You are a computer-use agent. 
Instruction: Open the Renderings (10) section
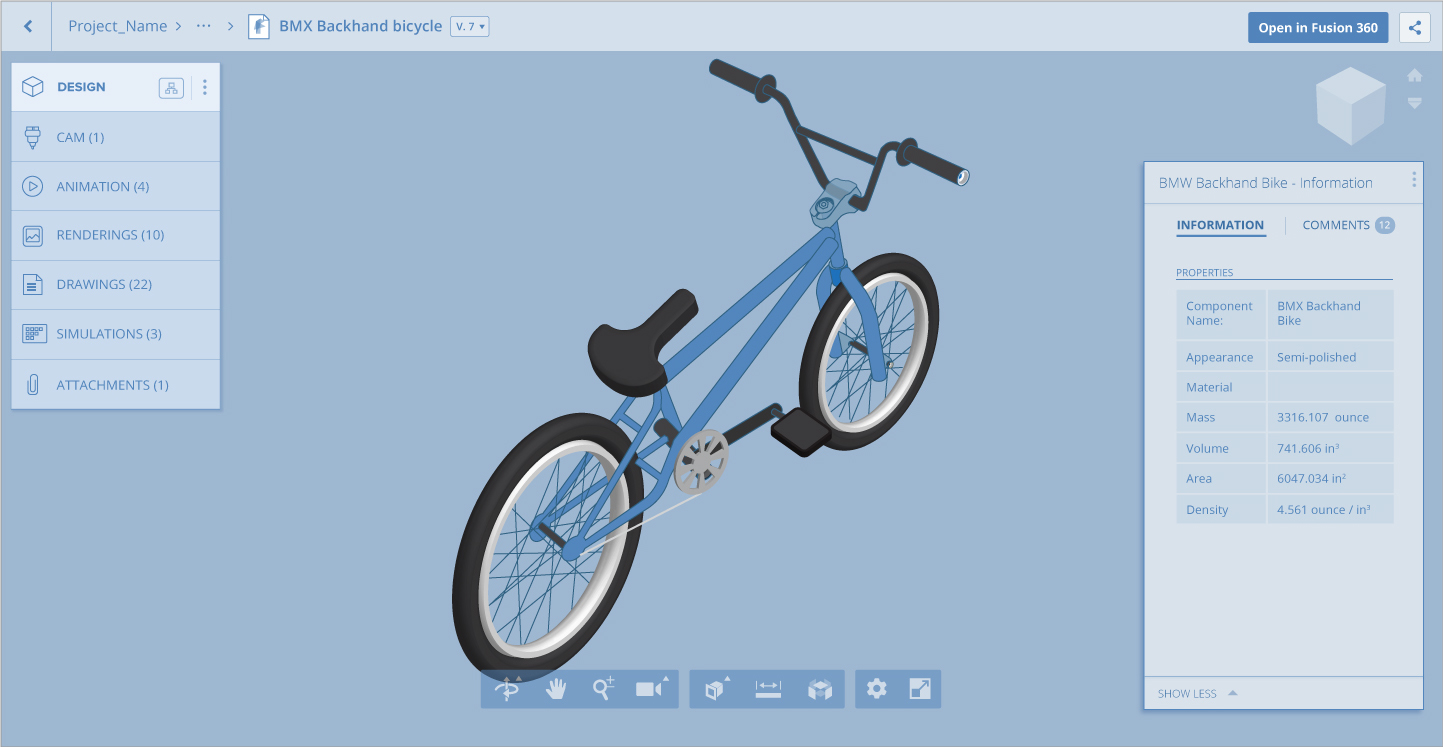(x=110, y=236)
